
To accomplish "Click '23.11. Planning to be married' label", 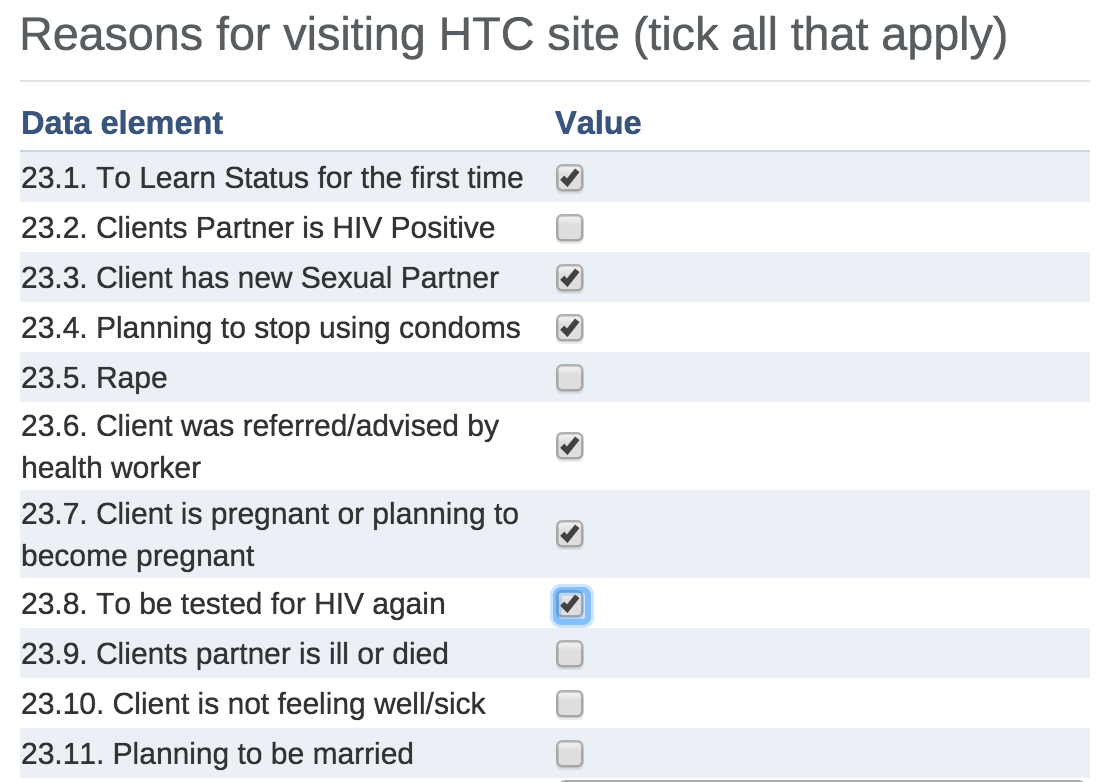I will 217,754.
